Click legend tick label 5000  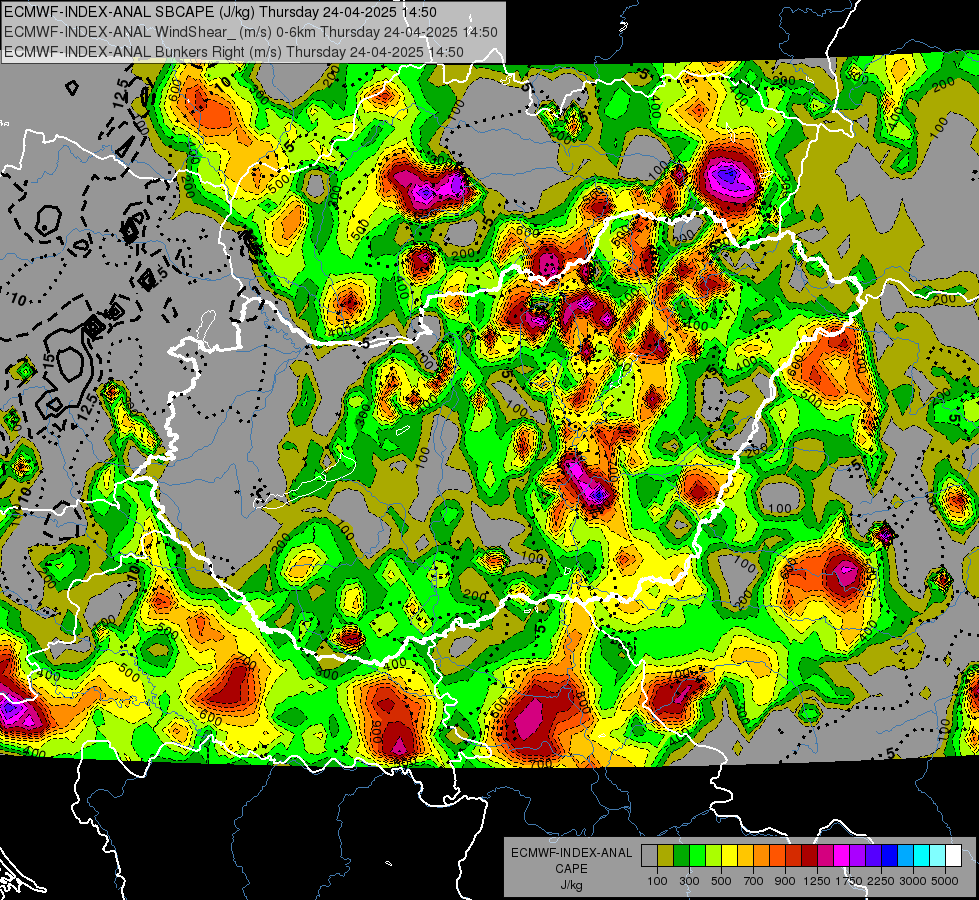coord(945,881)
